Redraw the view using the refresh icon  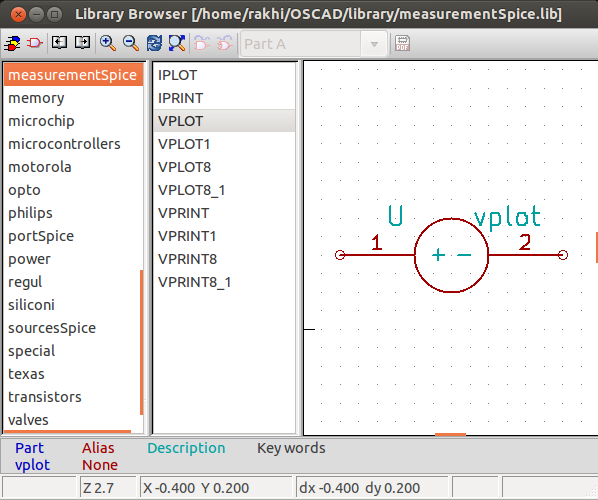(154, 43)
